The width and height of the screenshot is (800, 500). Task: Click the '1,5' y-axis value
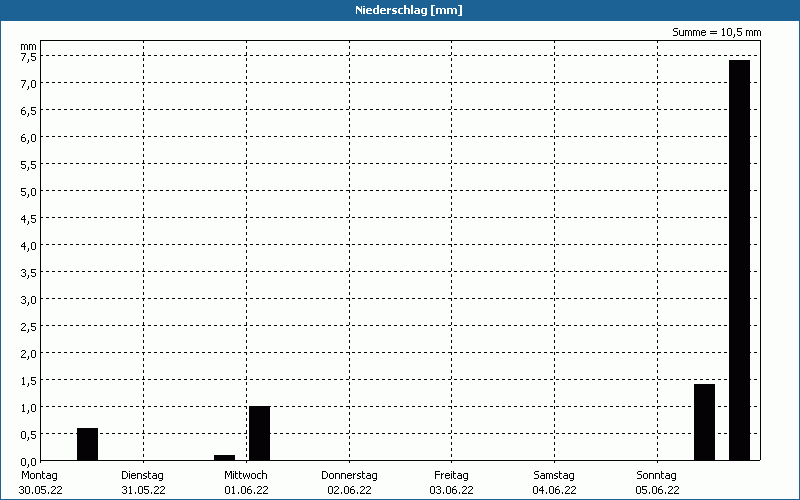coord(29,381)
